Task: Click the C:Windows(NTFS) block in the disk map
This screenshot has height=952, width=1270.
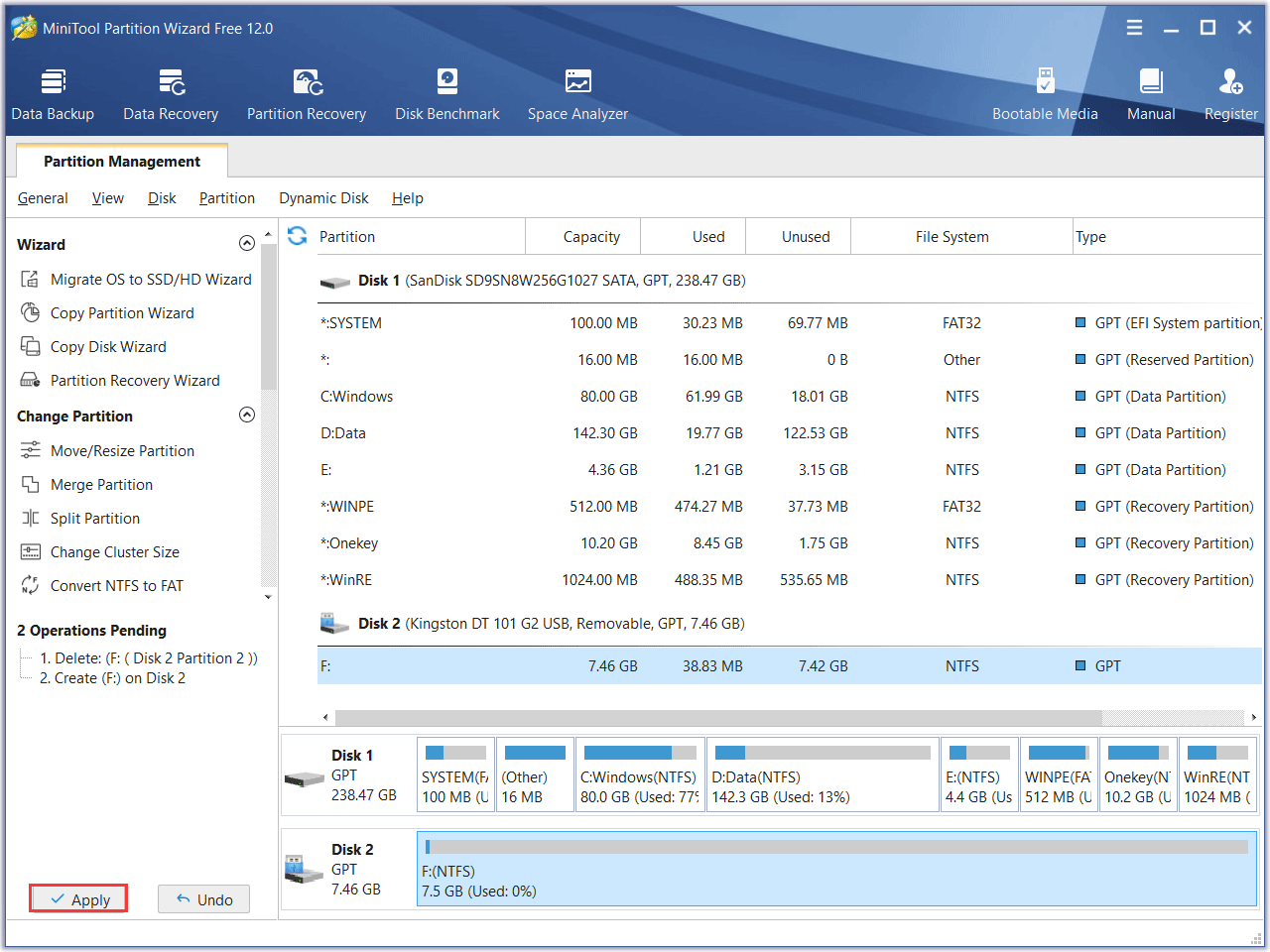Action: (x=640, y=774)
